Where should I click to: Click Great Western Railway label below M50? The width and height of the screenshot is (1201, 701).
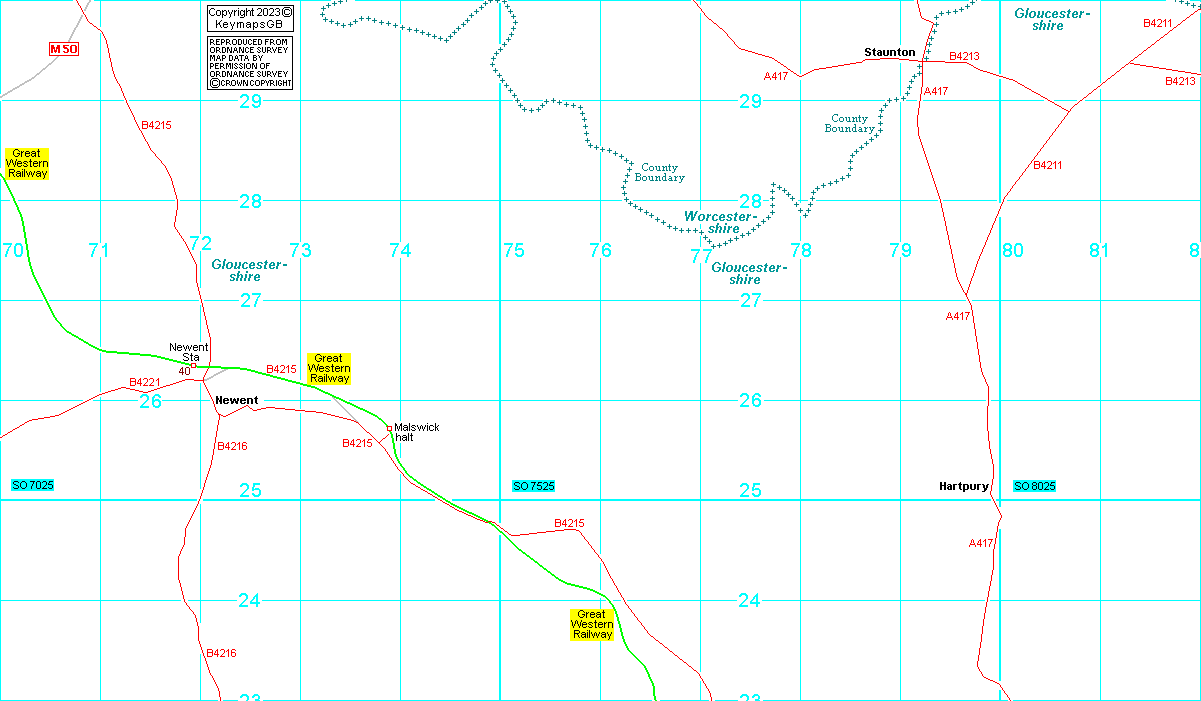coord(27,163)
